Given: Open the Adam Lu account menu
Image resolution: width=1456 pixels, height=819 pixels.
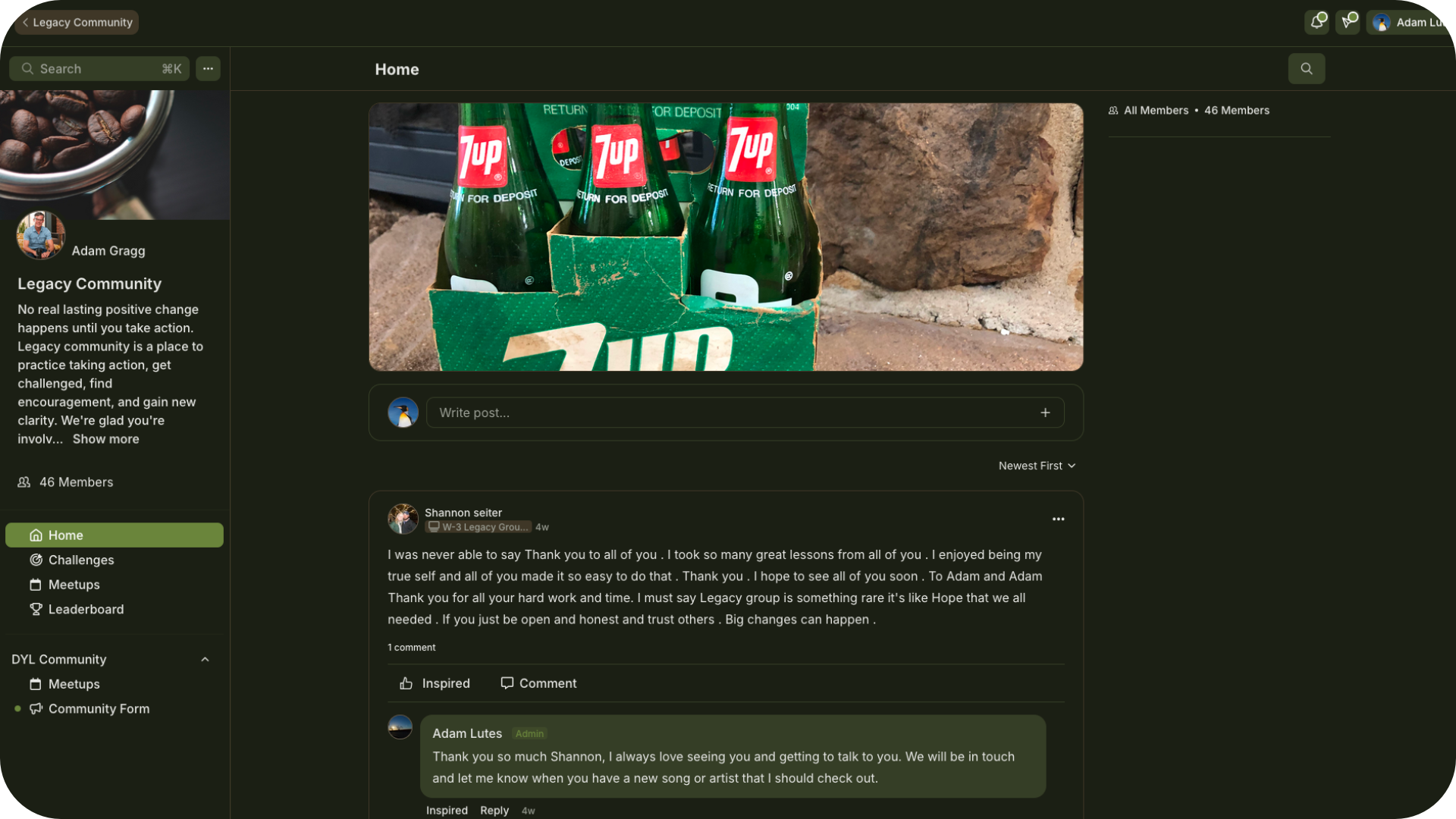Looking at the screenshot, I should [x=1410, y=22].
